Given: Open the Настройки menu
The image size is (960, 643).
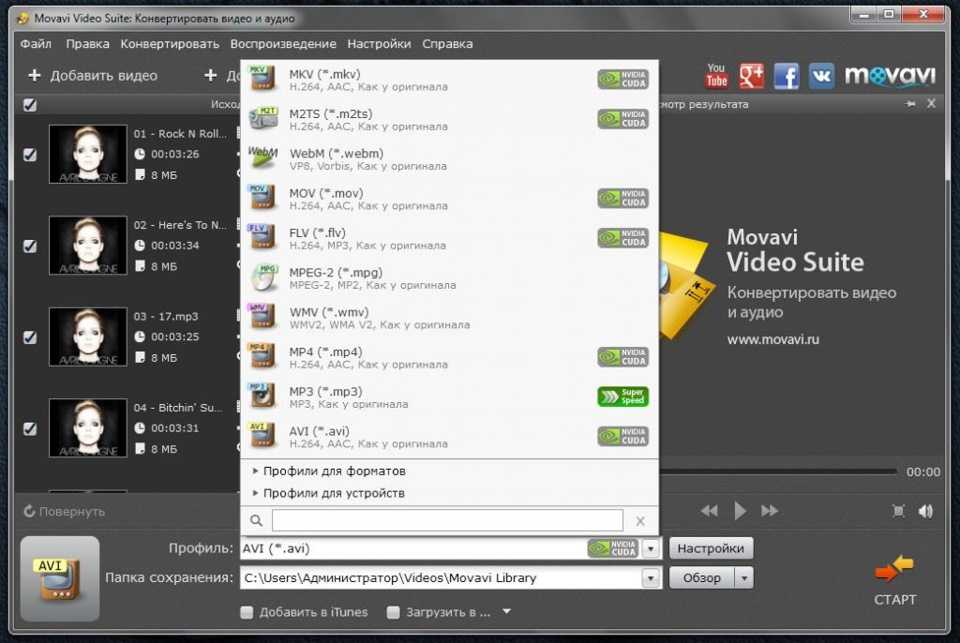Looking at the screenshot, I should 379,44.
